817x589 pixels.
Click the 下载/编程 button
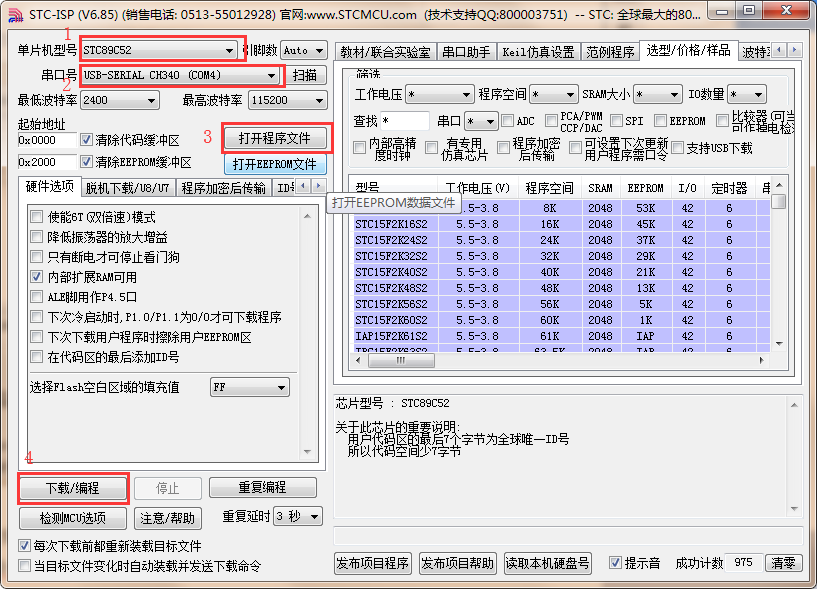[x=72, y=488]
